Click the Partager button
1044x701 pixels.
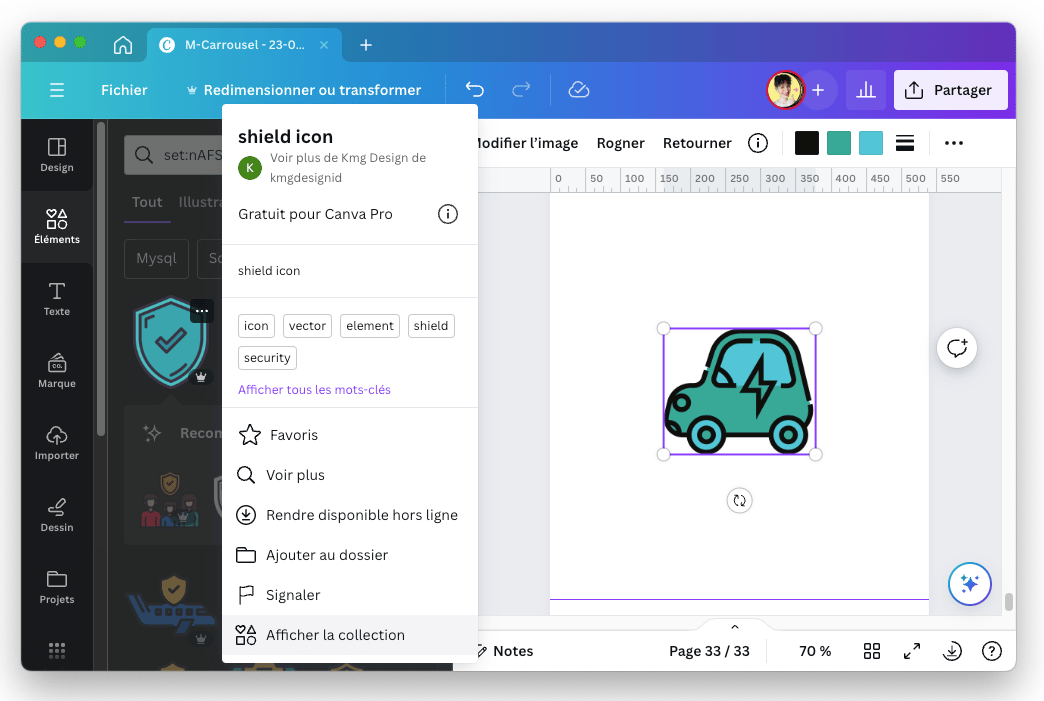point(950,90)
